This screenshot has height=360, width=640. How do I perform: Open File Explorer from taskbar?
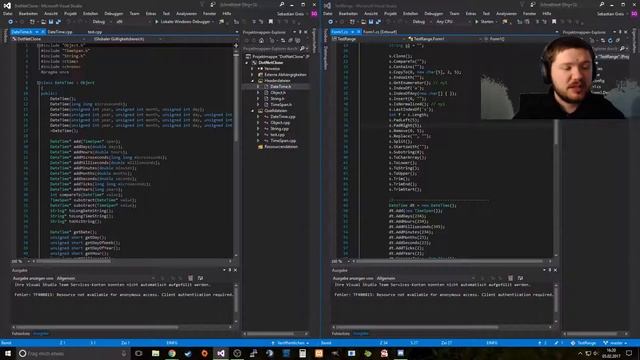156,353
